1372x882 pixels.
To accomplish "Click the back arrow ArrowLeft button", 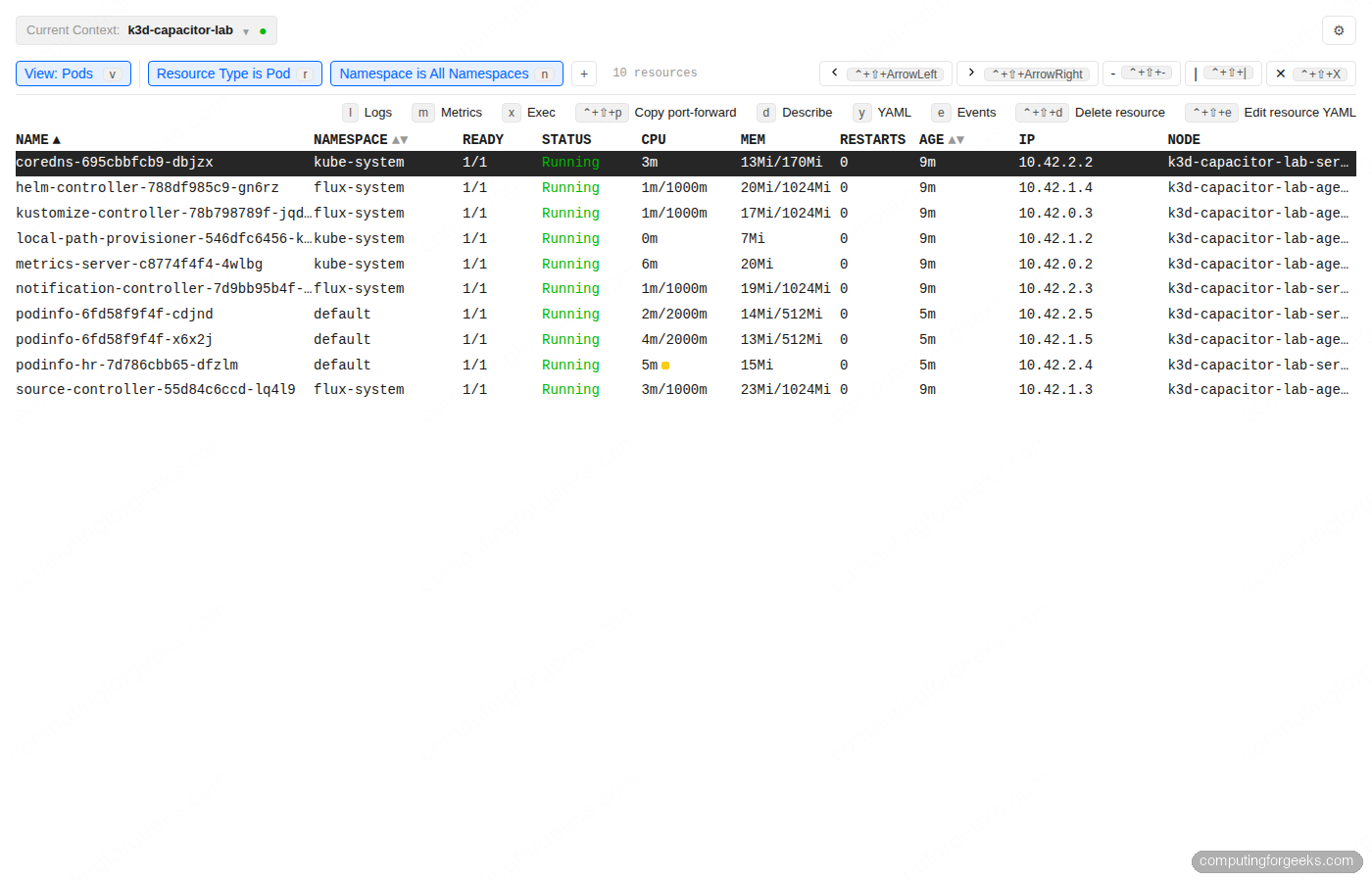I will (x=886, y=73).
